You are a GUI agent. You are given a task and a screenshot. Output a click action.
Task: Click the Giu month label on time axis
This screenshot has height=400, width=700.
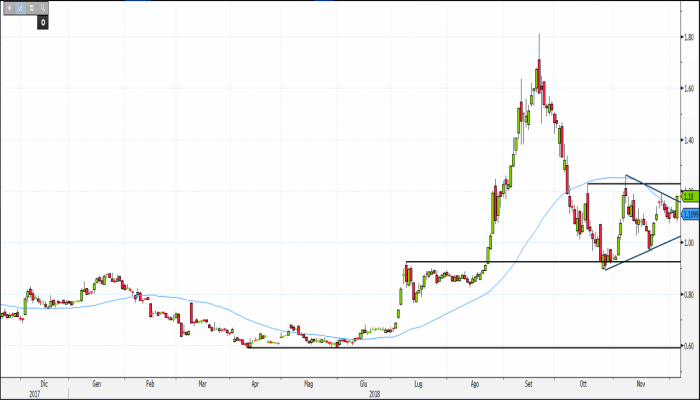[x=363, y=382]
